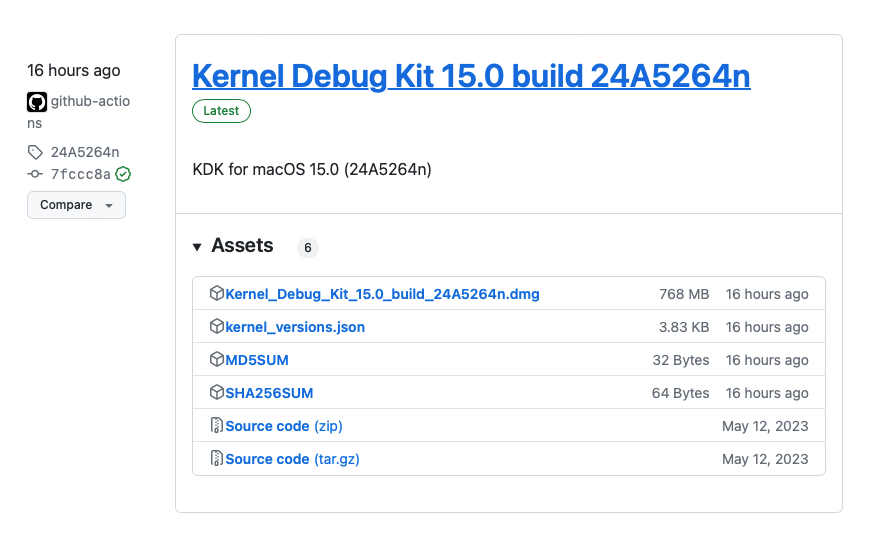Click the May 12, 2023 date on the tar.gz row

(x=765, y=459)
